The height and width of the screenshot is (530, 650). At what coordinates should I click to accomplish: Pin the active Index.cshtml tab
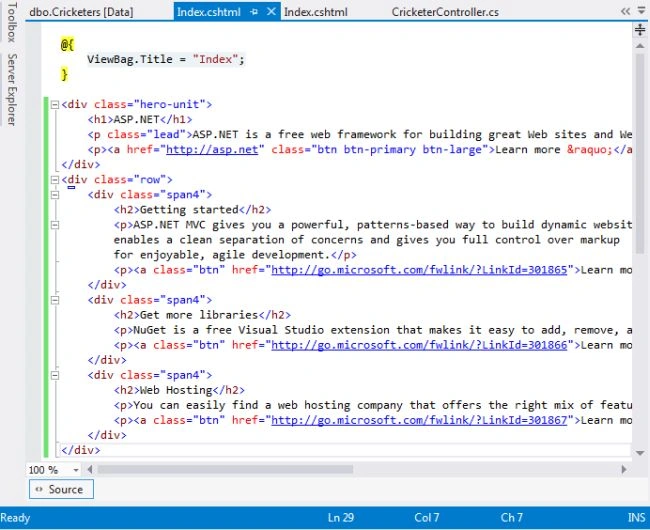[x=254, y=12]
